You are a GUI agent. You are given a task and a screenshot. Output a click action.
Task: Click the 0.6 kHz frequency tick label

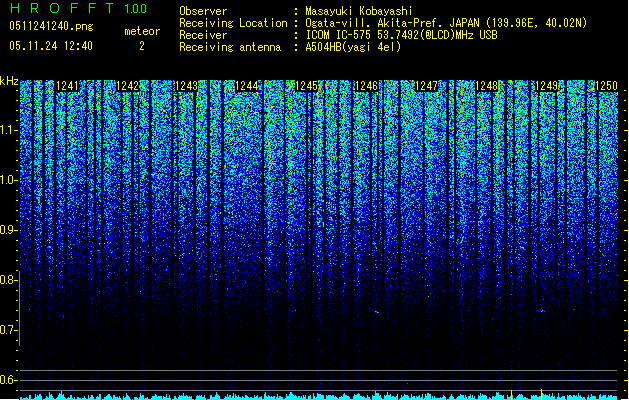click(9, 380)
